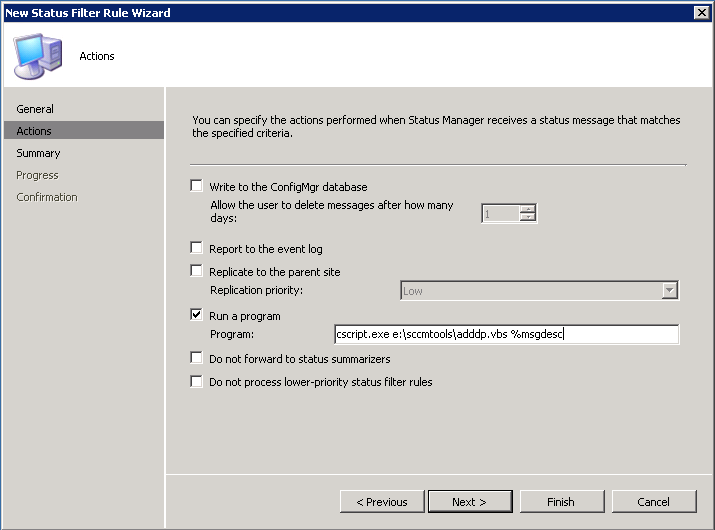Go to the General wizard page
Screen dimensions: 715x530
(x=35, y=109)
